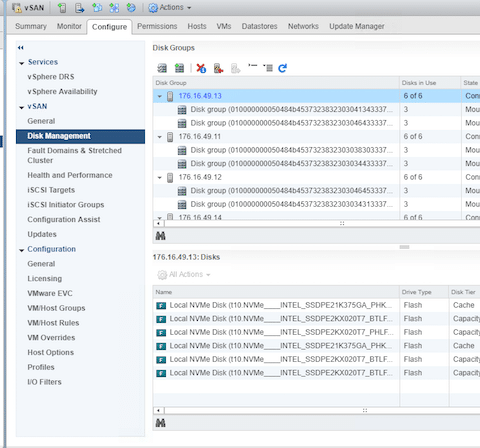Select the INTEL_SSDPE2KX020T7_PHLF disk row
The height and width of the screenshot is (448, 480).
(x=316, y=332)
